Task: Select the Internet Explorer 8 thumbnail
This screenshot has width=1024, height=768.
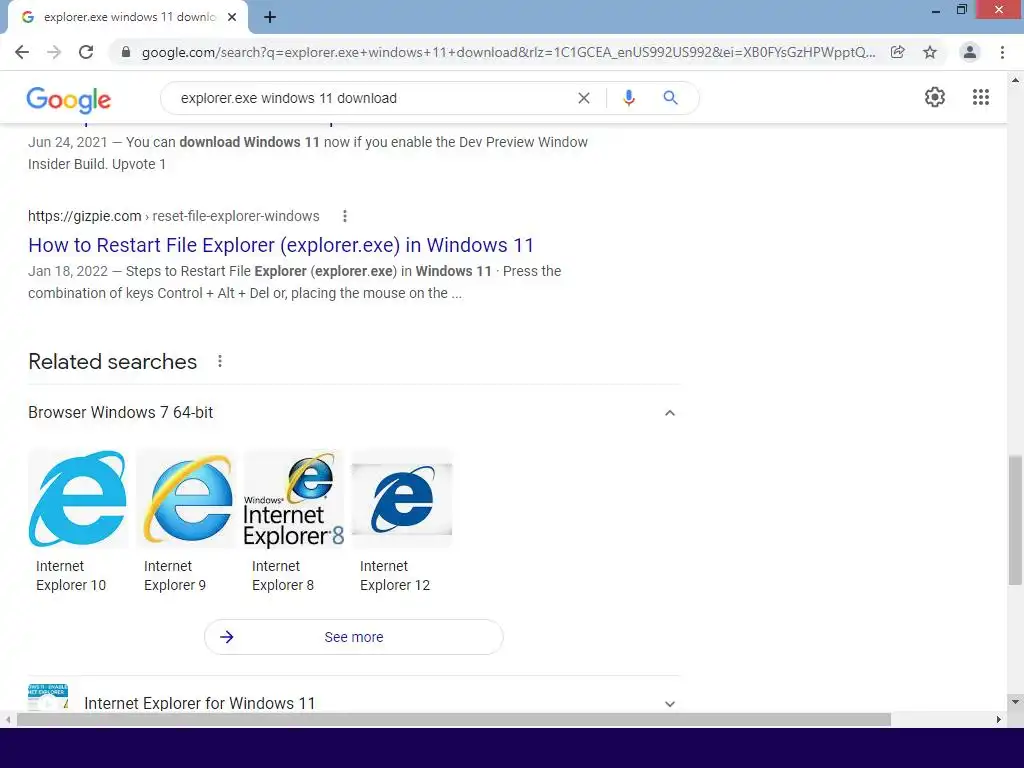Action: coord(294,499)
